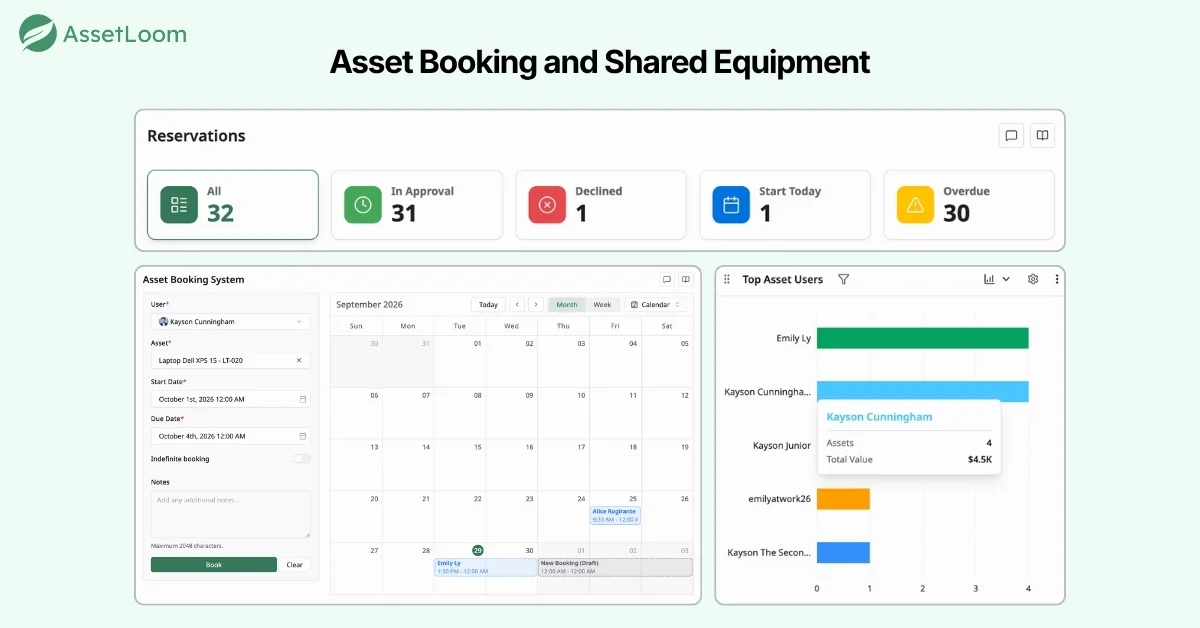Click the green list icon on All card

179,205
